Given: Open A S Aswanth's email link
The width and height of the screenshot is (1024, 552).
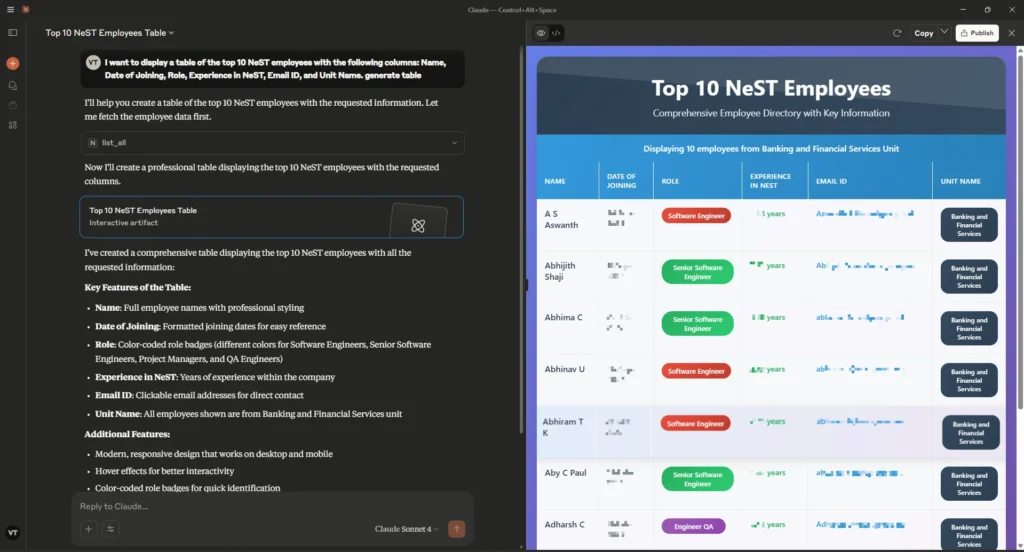Looking at the screenshot, I should point(865,214).
